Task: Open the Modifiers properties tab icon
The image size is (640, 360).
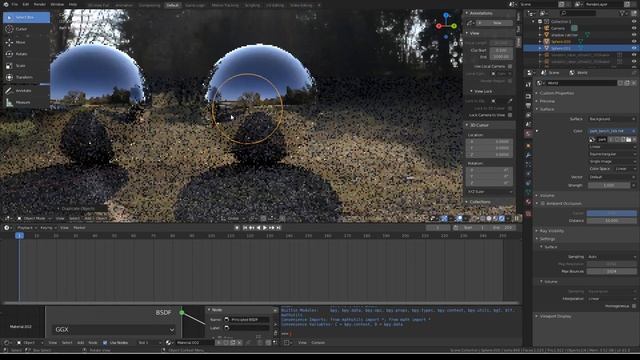Action: (529, 155)
